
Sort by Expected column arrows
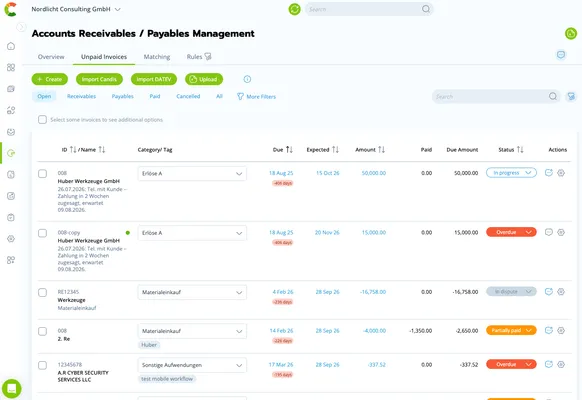(x=335, y=150)
